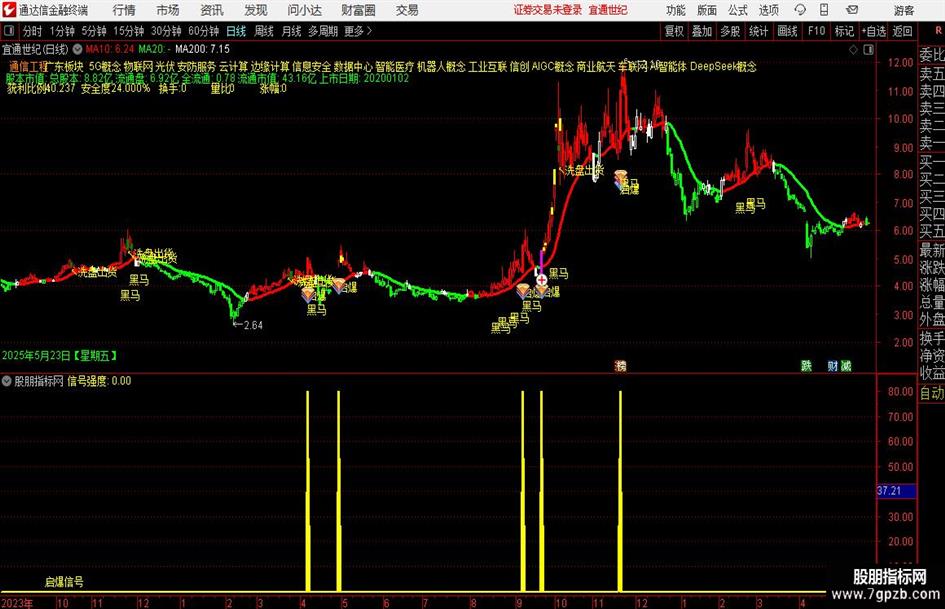The height and width of the screenshot is (609, 945).
Task: Click the AIGC概念 concept tag
Action: coord(553,66)
